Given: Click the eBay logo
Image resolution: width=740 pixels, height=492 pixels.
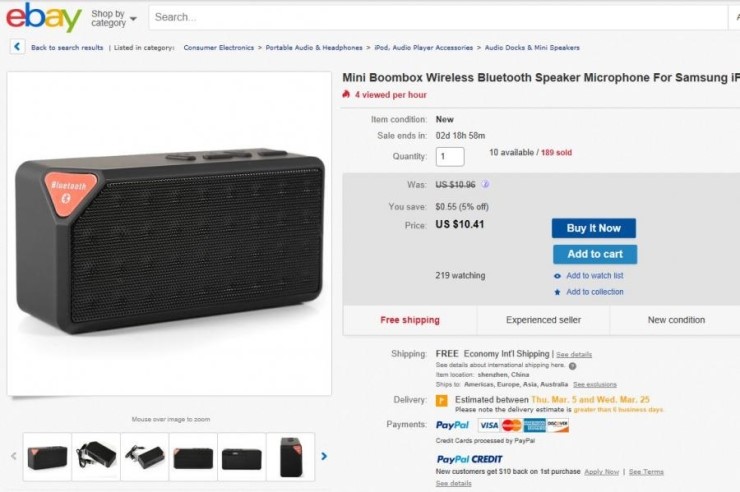Looking at the screenshot, I should (x=44, y=17).
